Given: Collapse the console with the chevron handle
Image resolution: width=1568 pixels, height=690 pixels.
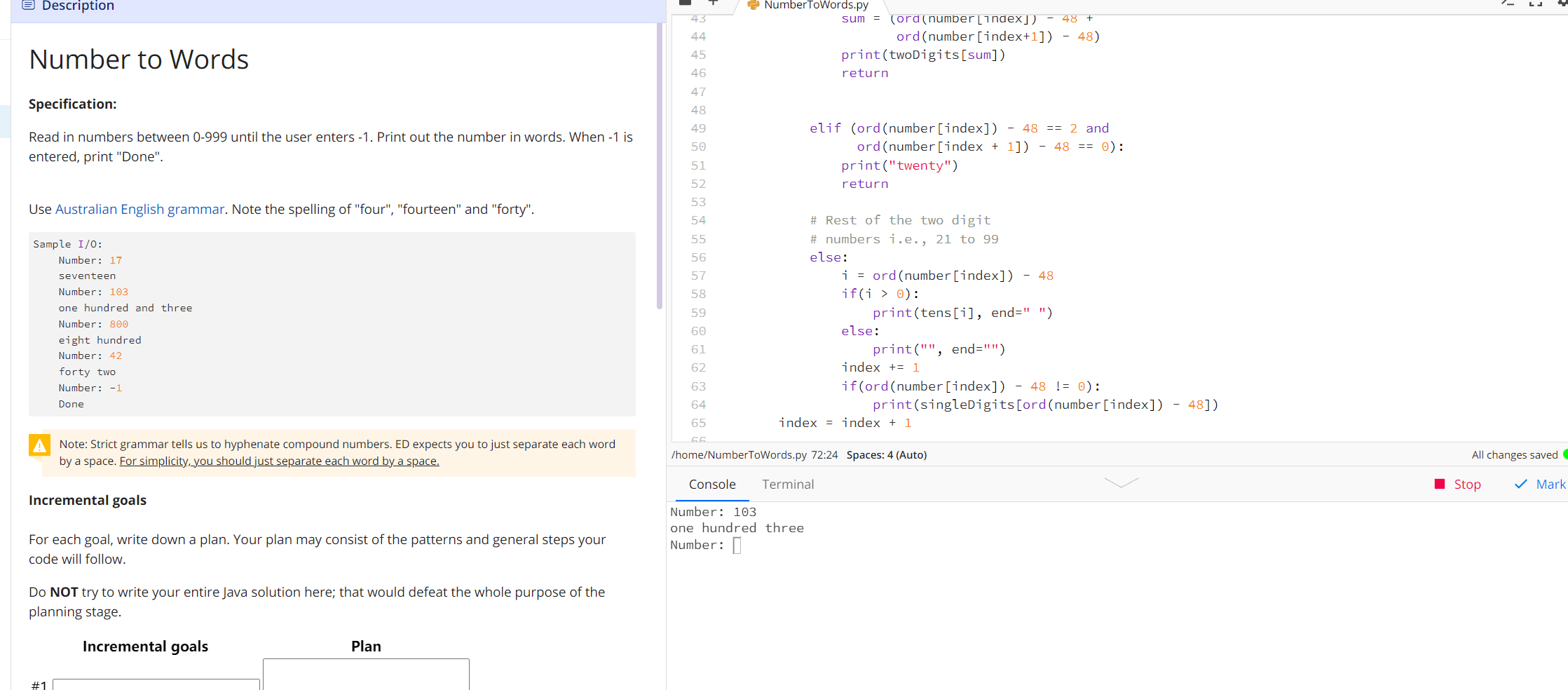Looking at the screenshot, I should (1121, 482).
